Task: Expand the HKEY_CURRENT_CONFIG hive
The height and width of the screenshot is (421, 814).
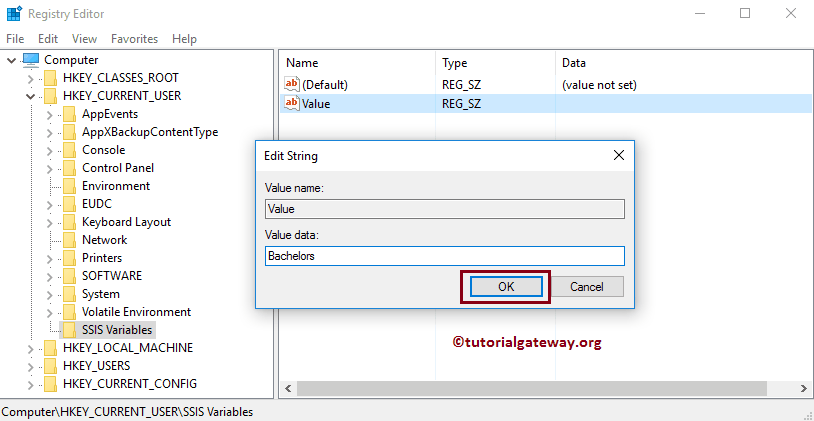Action: (31, 385)
